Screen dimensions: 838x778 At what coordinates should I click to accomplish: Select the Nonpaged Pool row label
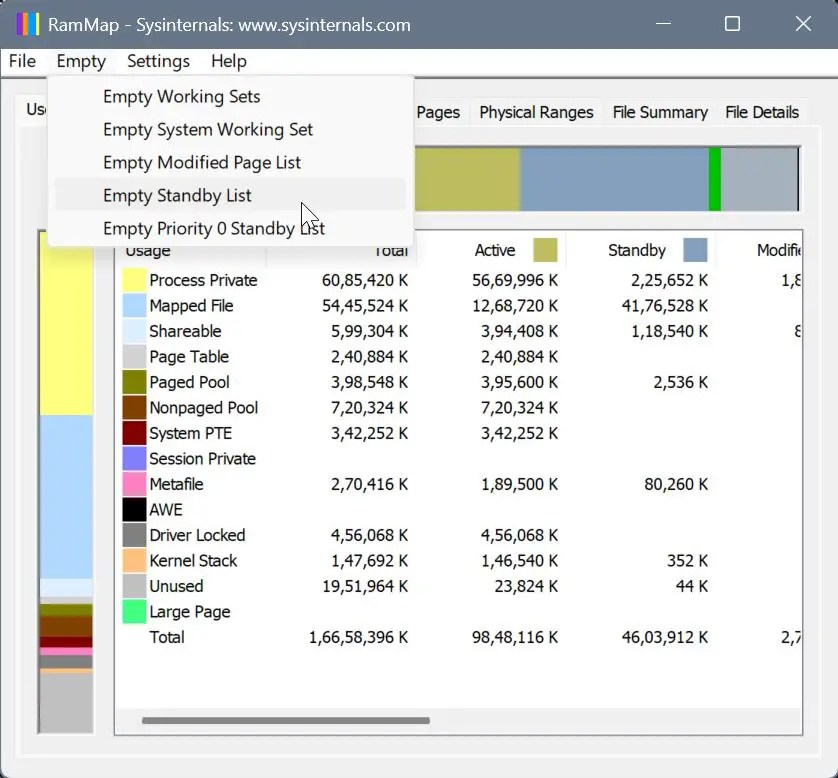(204, 408)
